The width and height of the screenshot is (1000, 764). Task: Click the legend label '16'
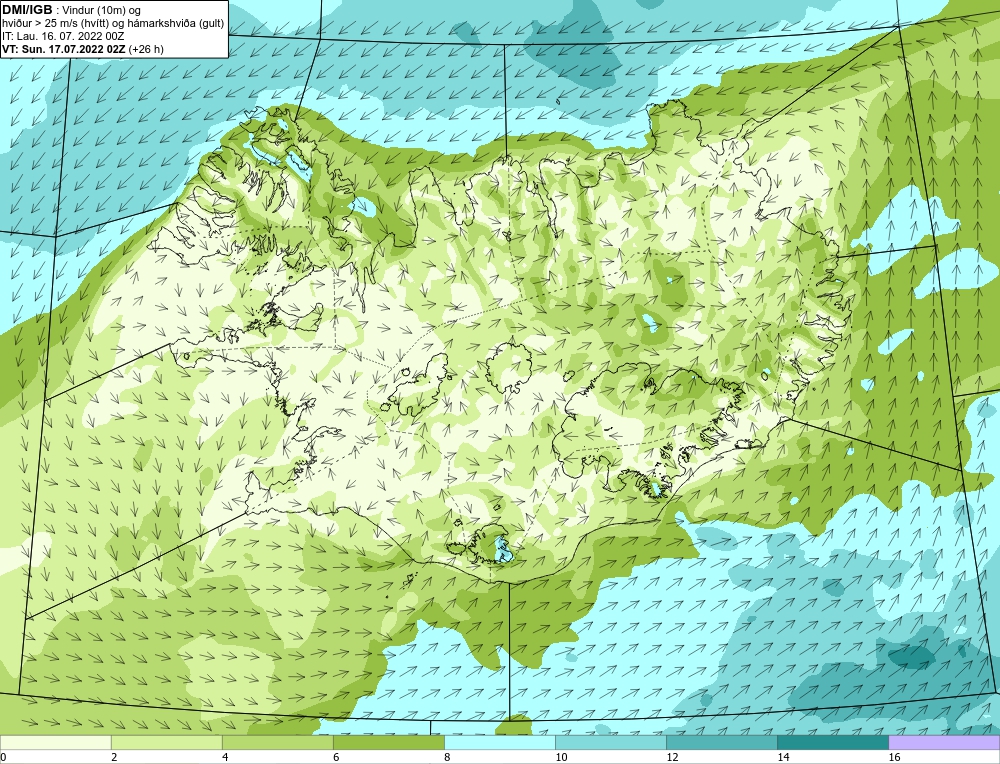click(x=894, y=757)
